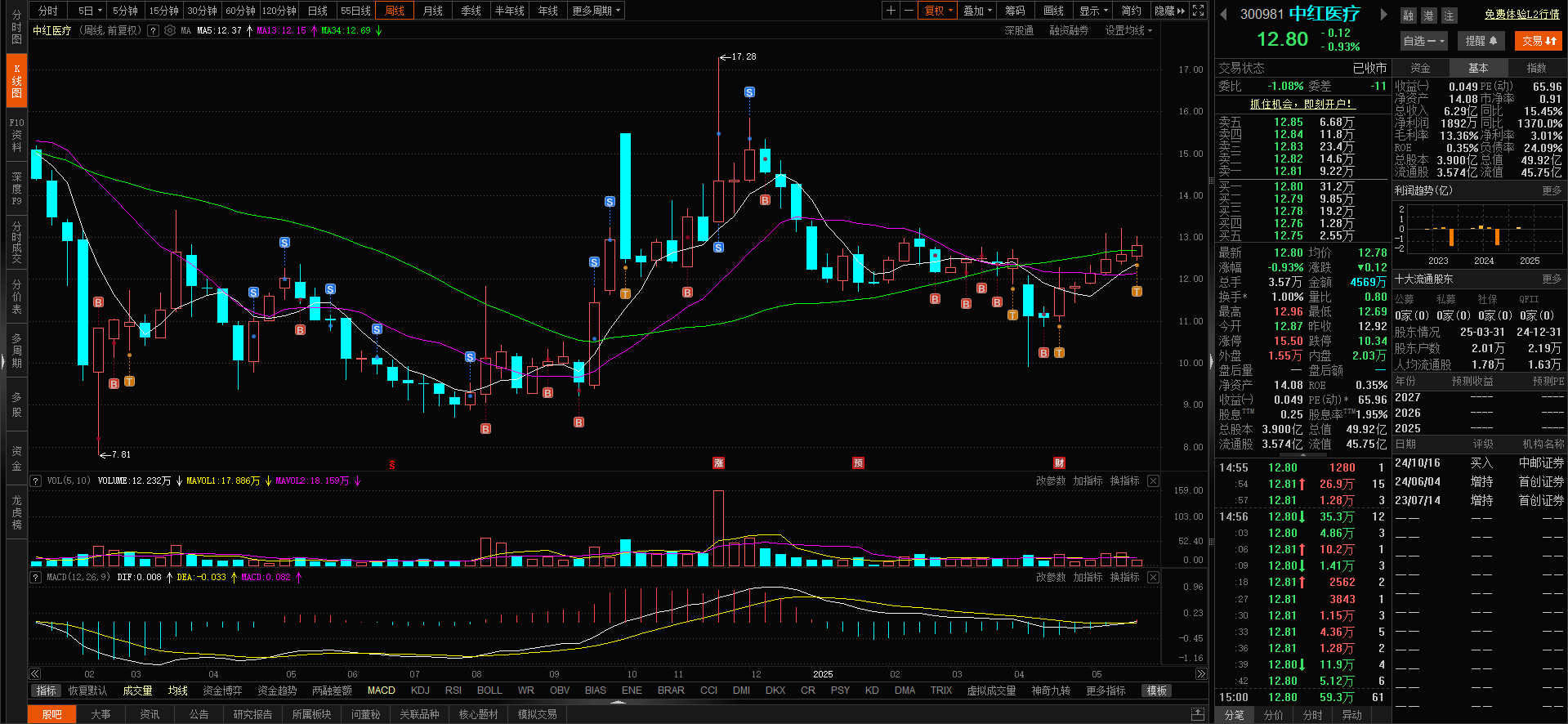Click 换指标 in MACD panel
The width and height of the screenshot is (1568, 724).
(x=1124, y=577)
